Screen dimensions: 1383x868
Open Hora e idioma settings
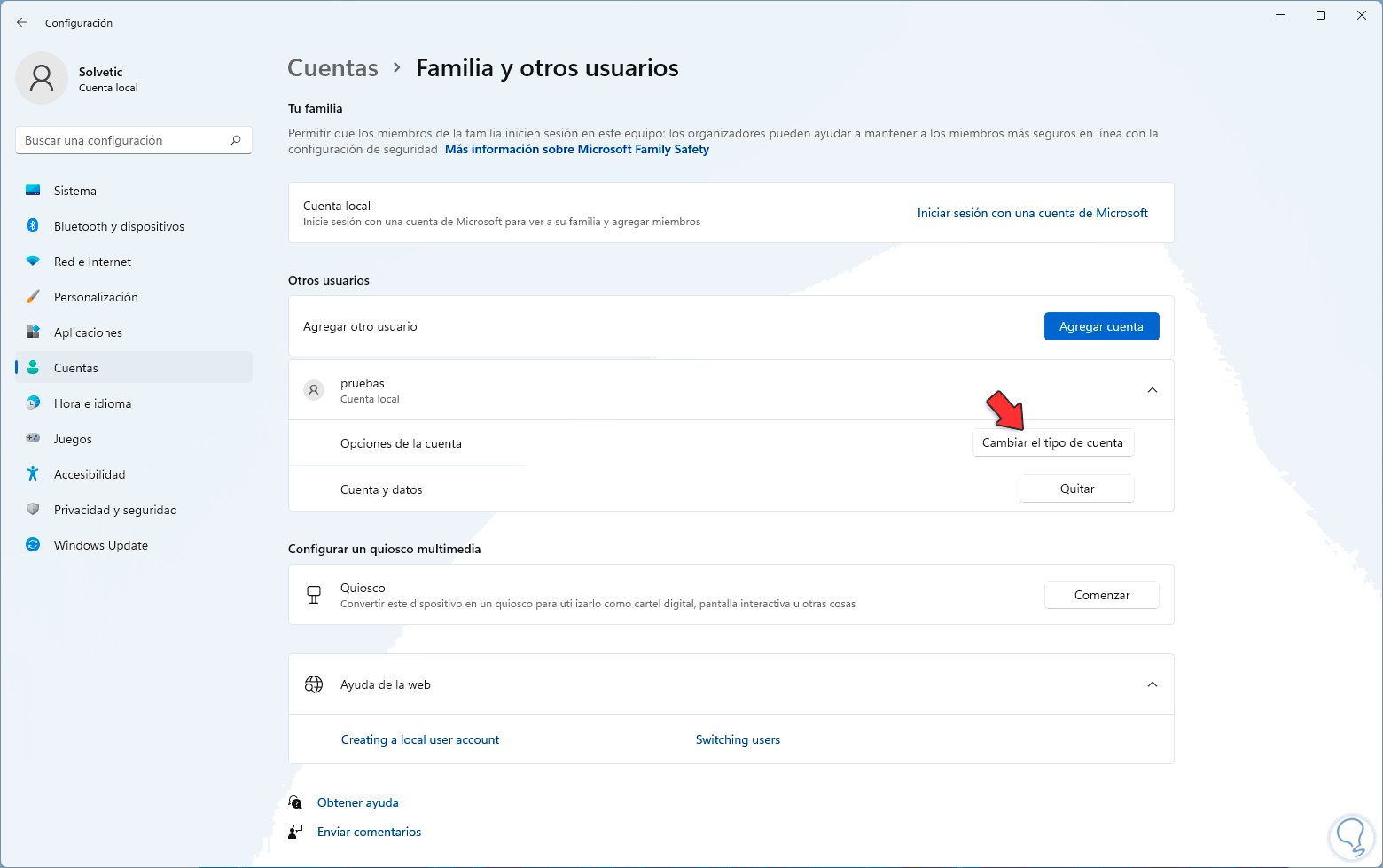[x=92, y=403]
